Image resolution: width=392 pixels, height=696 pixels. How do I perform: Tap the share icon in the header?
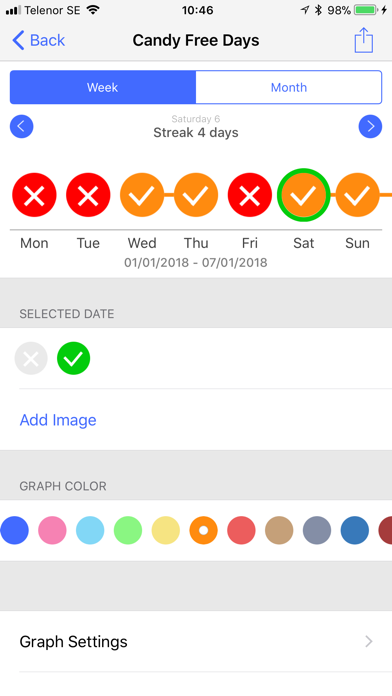[x=363, y=40]
